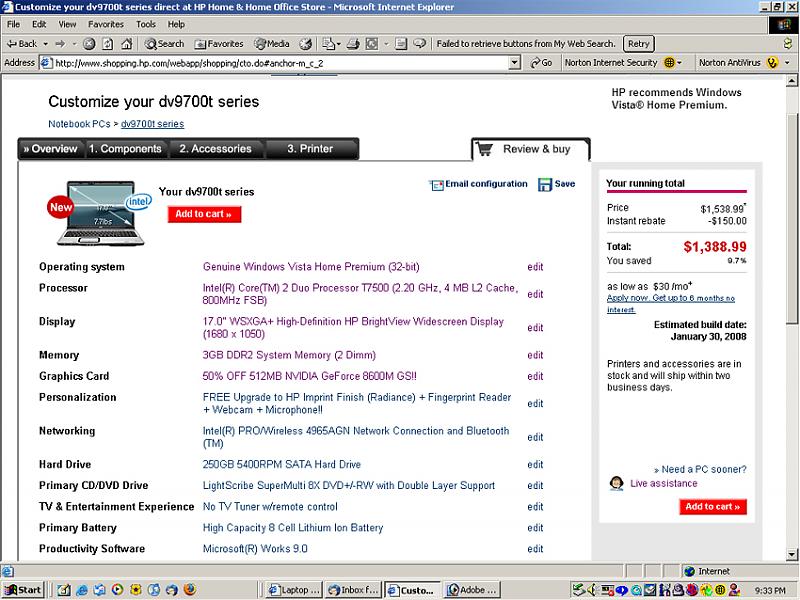Screen dimensions: 800x600
Task: Select the Review & buy tab
Action: click(x=531, y=149)
